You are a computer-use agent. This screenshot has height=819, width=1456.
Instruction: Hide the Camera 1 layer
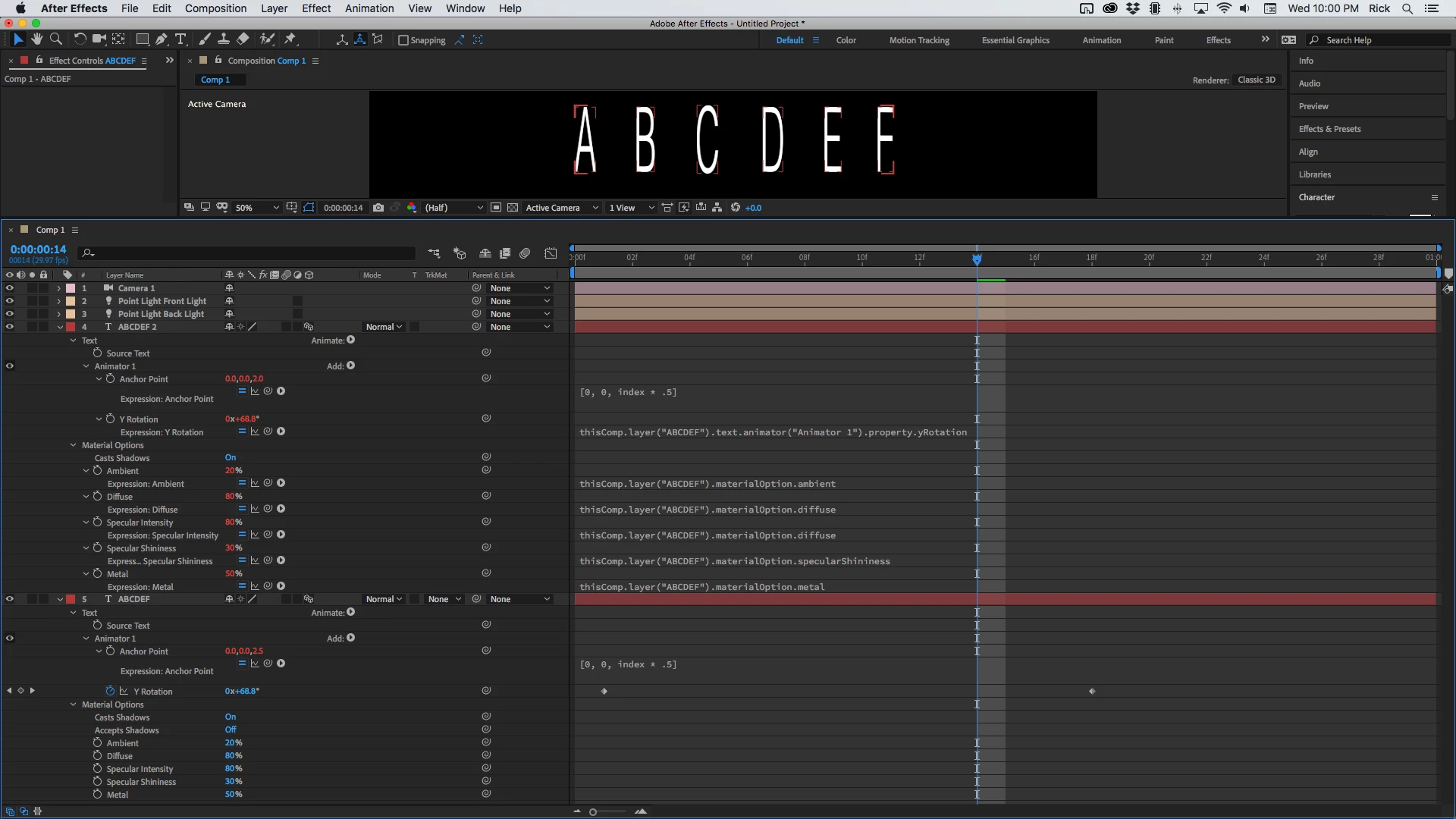10,288
